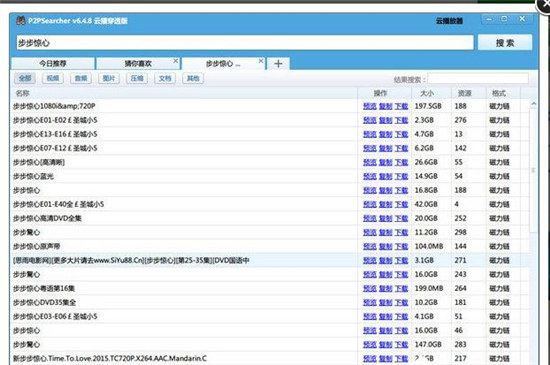Click the 197.5GB size cell
Image resolution: width=550 pixels, height=365 pixels.
[428, 106]
